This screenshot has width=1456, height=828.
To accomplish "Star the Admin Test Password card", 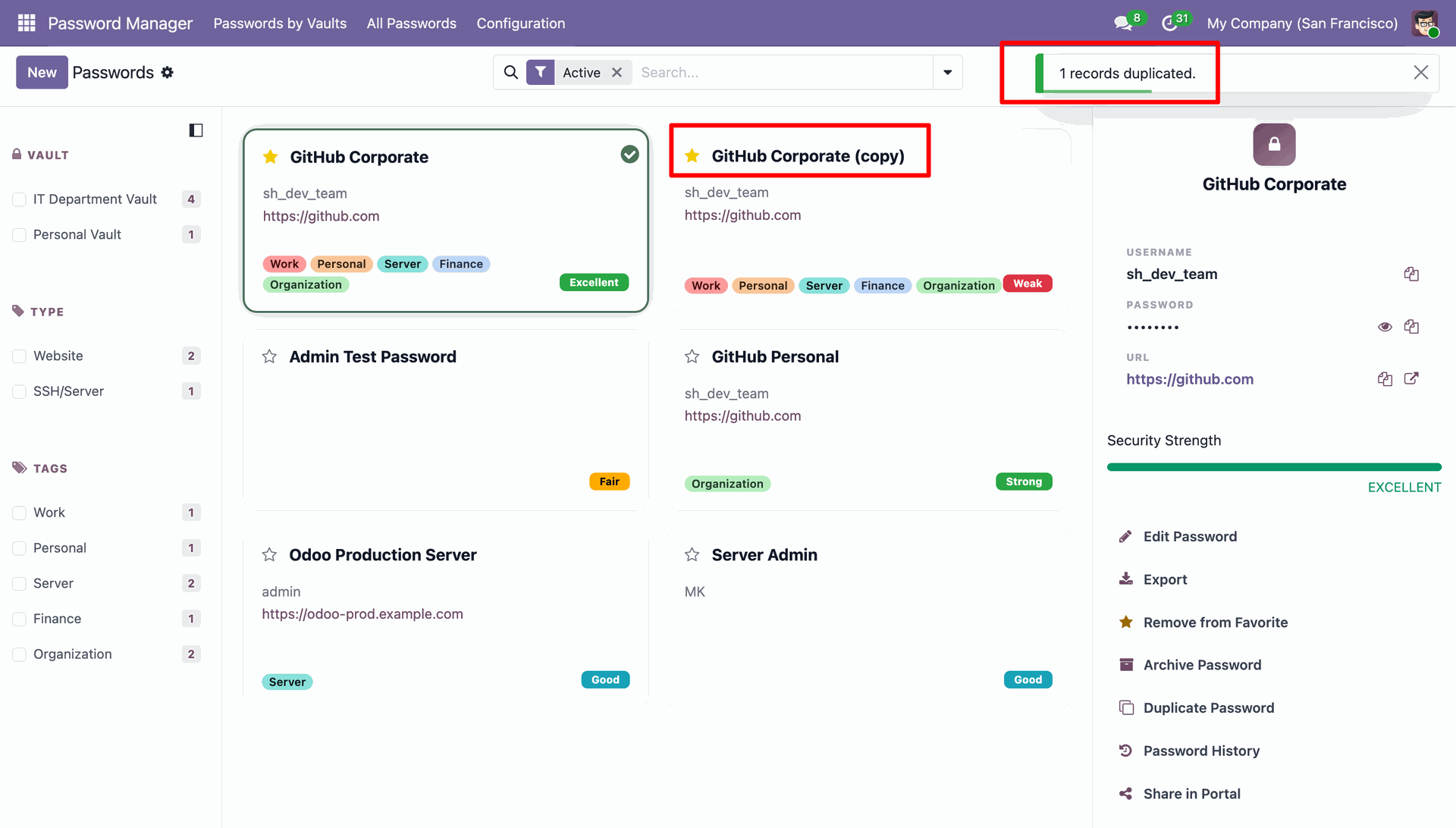I will (x=269, y=356).
